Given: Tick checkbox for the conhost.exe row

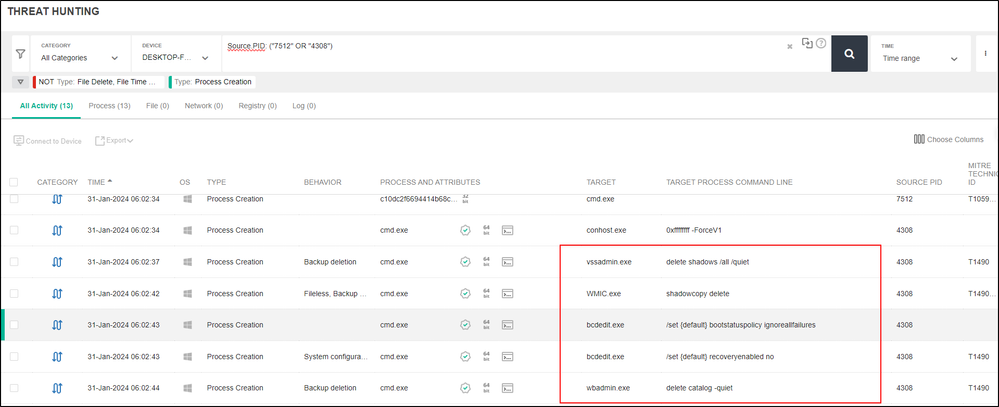Looking at the screenshot, I should tap(14, 230).
